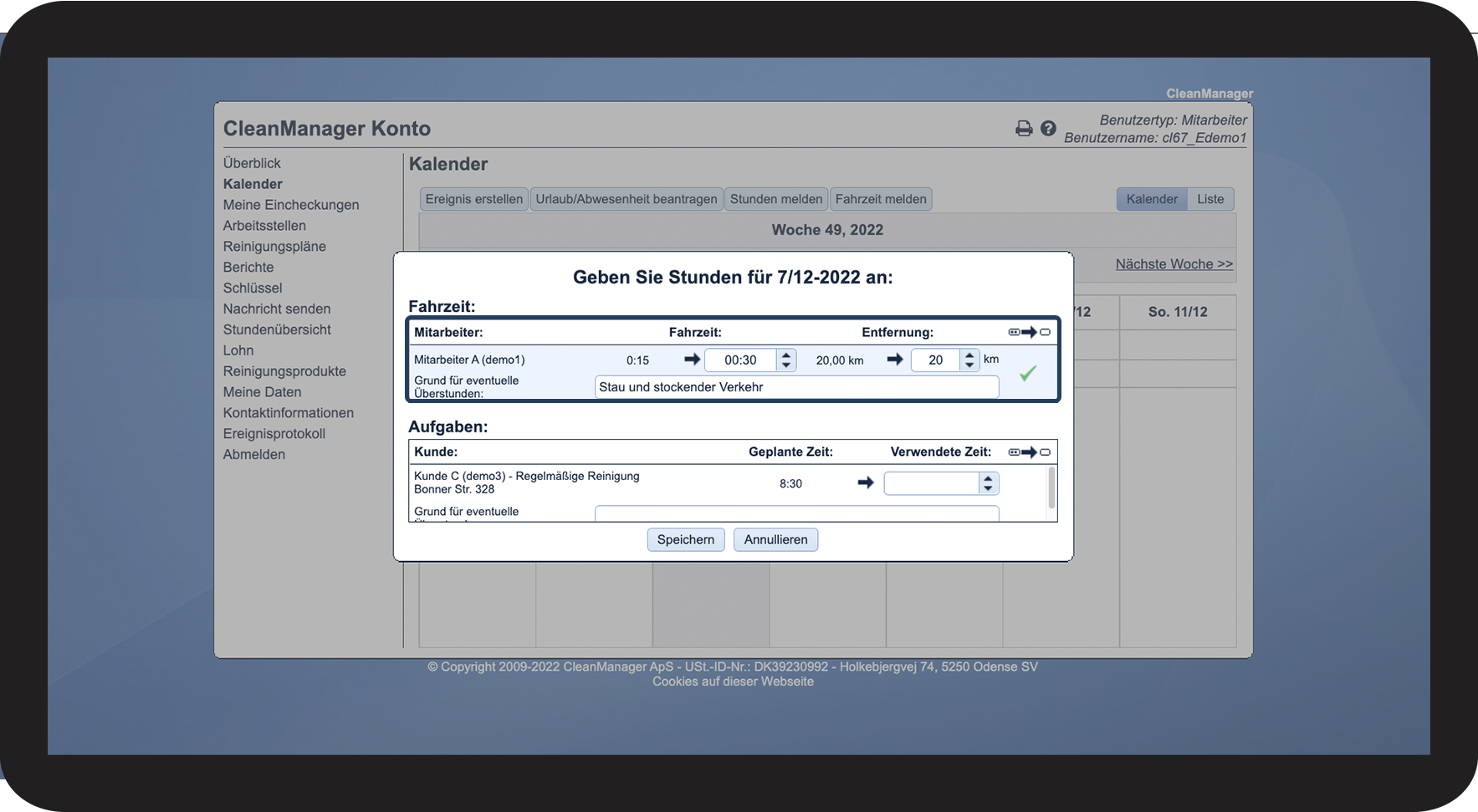
Task: Increase Fahrzeit 00:30 with the up stepper
Action: pos(785,355)
